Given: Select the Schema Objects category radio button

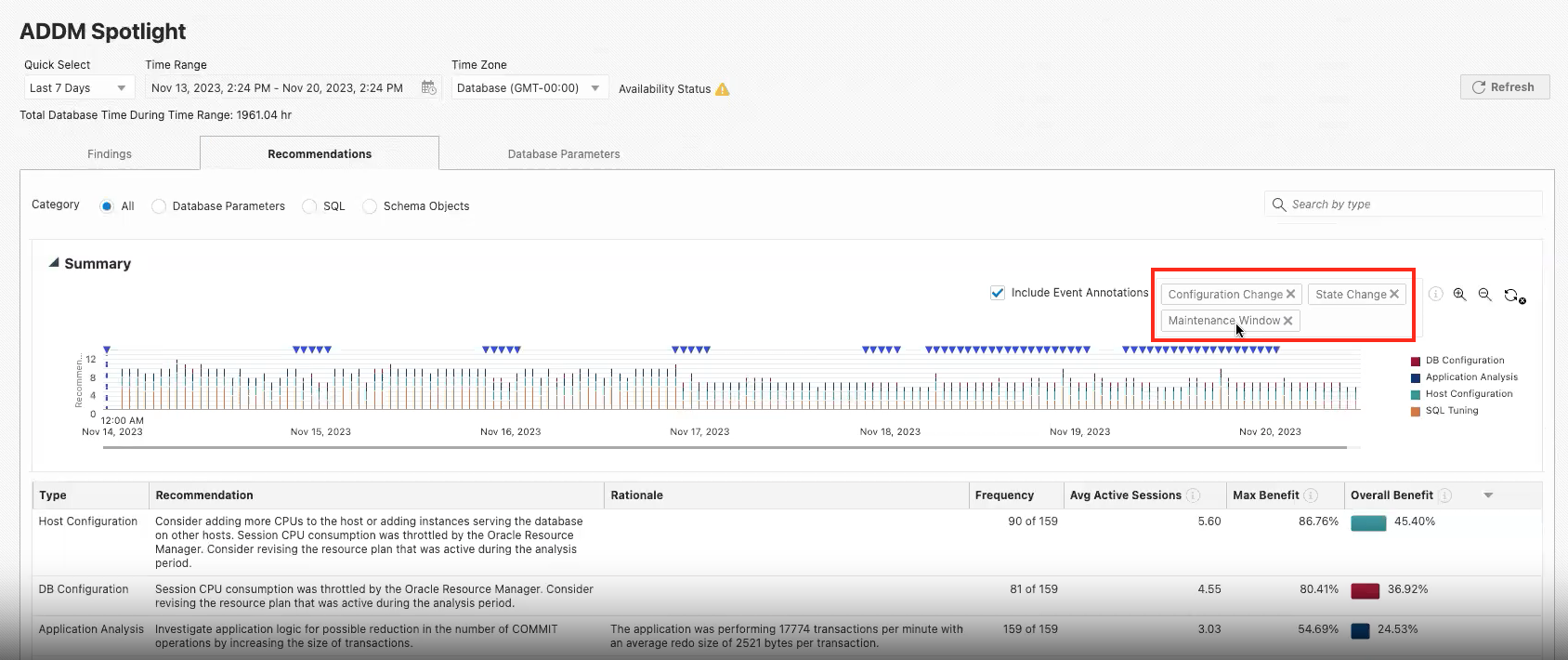Looking at the screenshot, I should pyautogui.click(x=370, y=206).
